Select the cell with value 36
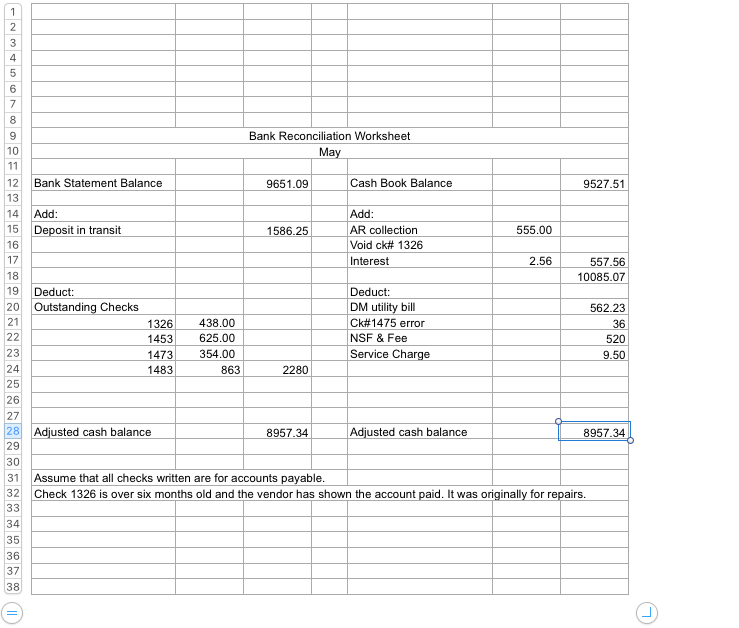739x628 pixels. tap(594, 322)
